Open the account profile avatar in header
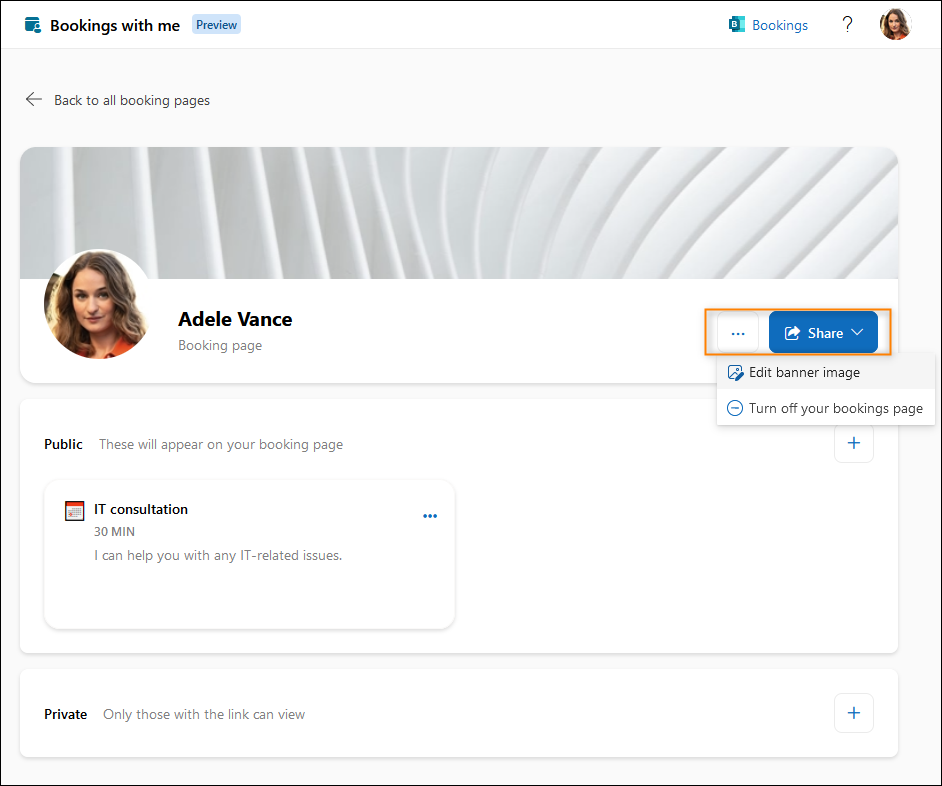 pyautogui.click(x=895, y=25)
